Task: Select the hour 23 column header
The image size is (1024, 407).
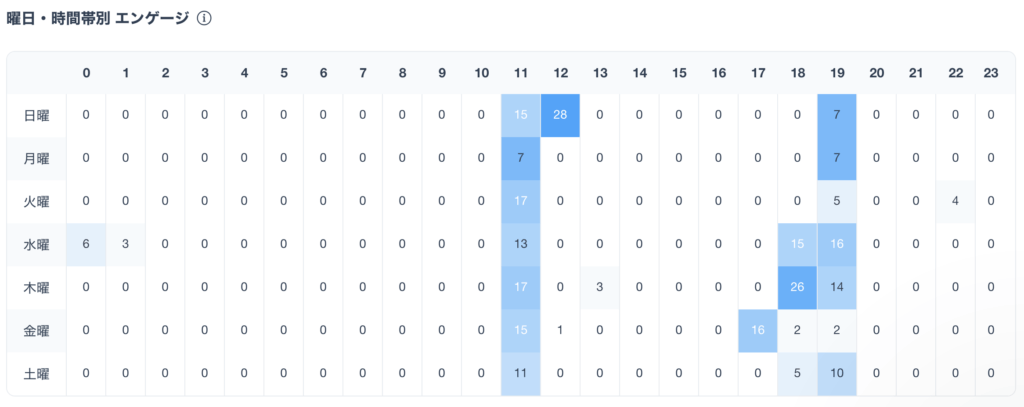Action: [x=991, y=73]
